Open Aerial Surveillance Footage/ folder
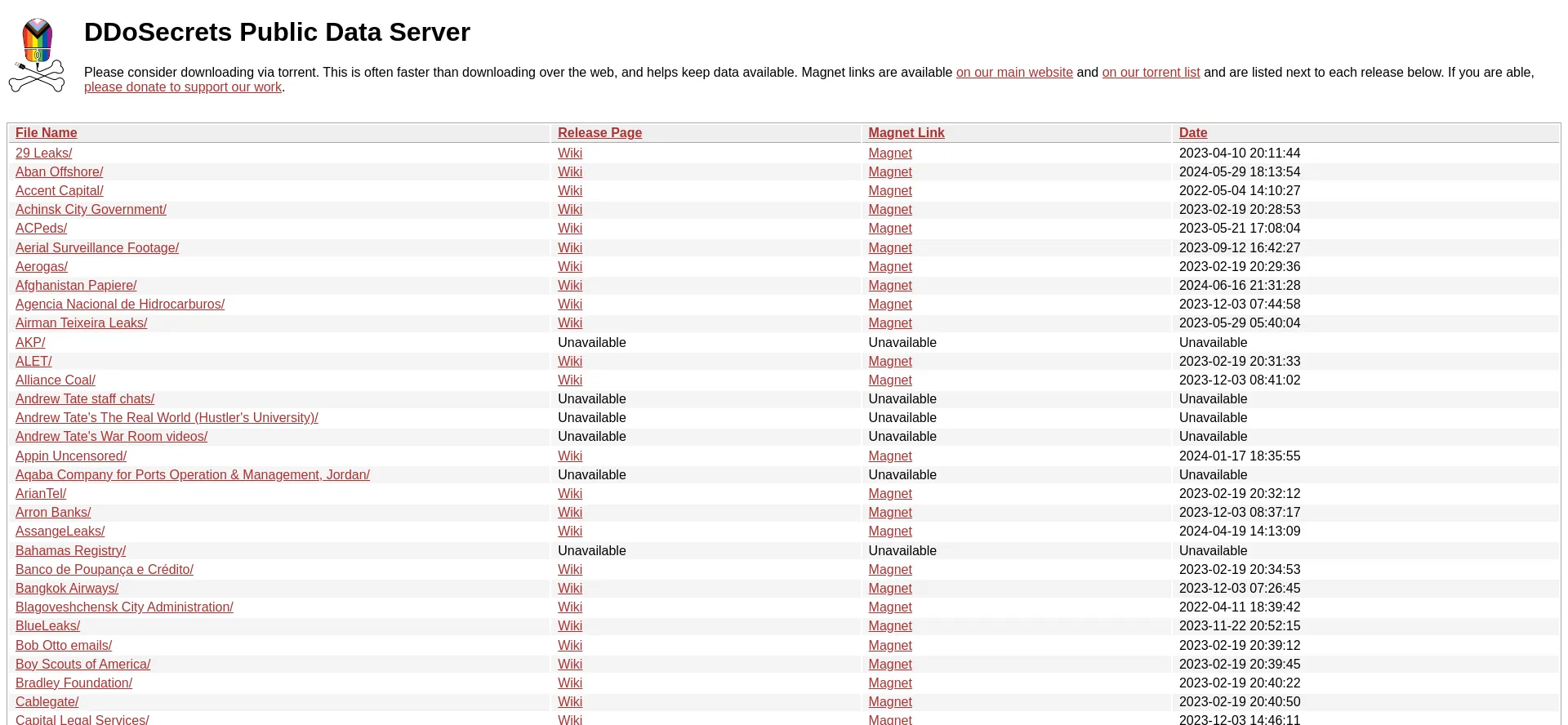This screenshot has width=1568, height=725. (96, 247)
